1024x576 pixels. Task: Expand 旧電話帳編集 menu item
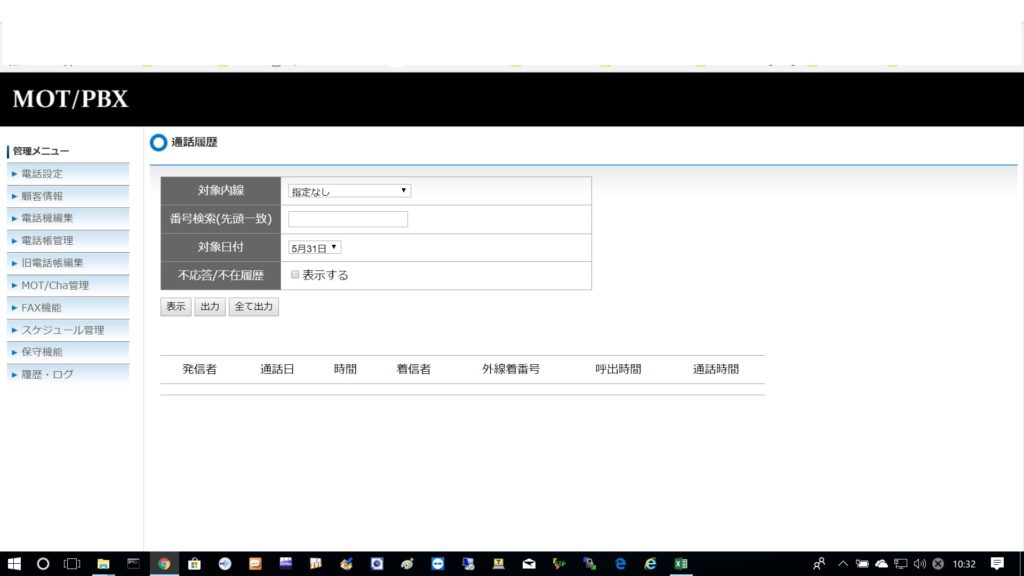[68, 263]
